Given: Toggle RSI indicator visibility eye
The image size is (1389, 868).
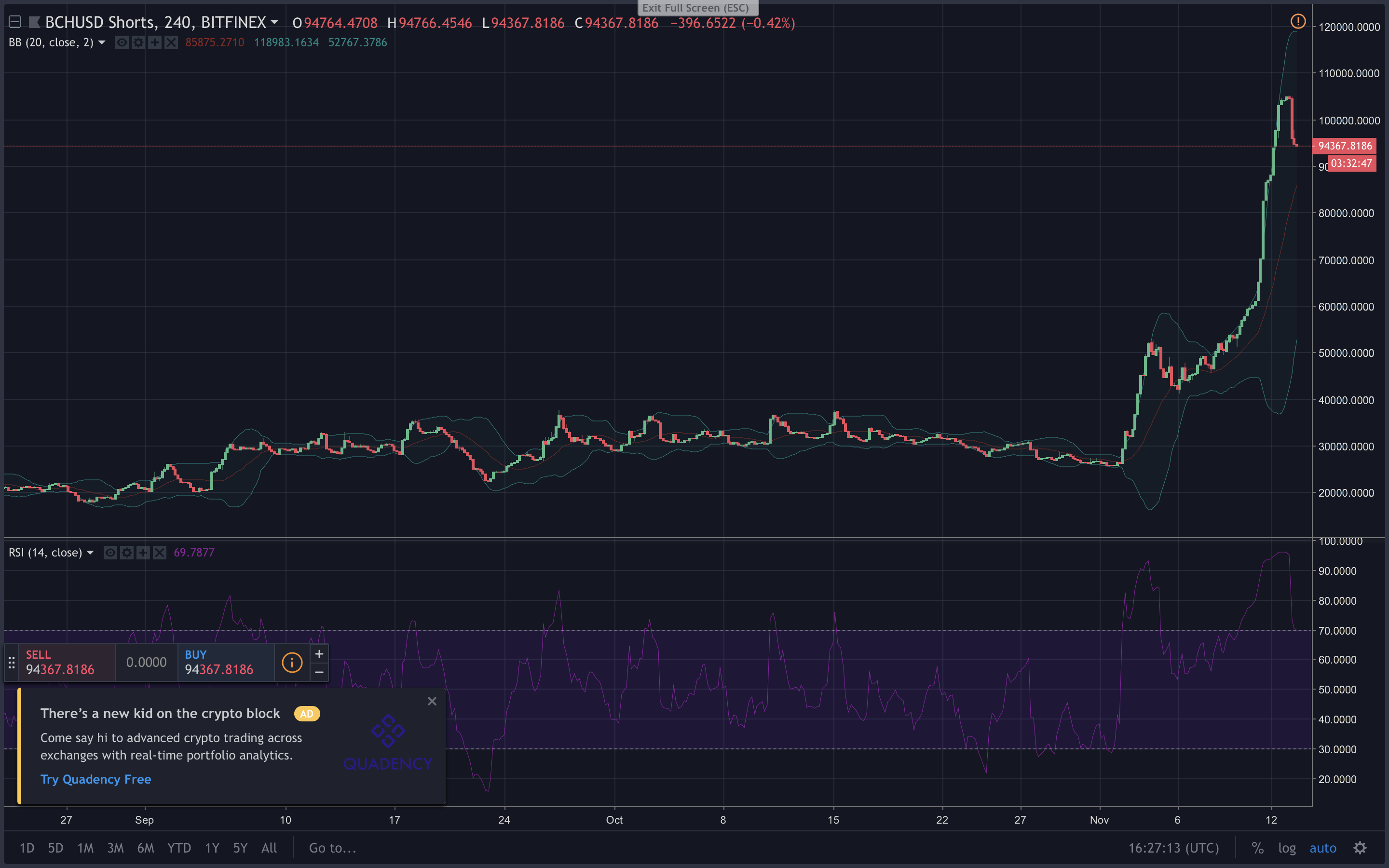Looking at the screenshot, I should pyautogui.click(x=110, y=552).
